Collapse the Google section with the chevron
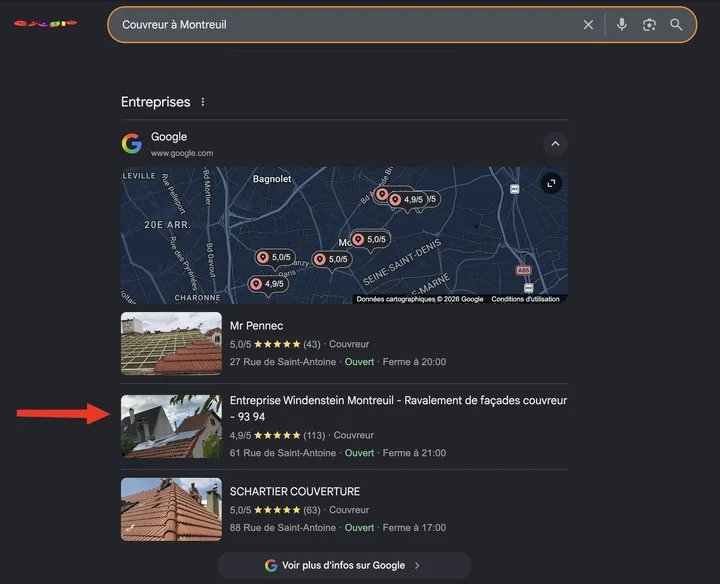Image resolution: width=720 pixels, height=584 pixels. point(555,144)
